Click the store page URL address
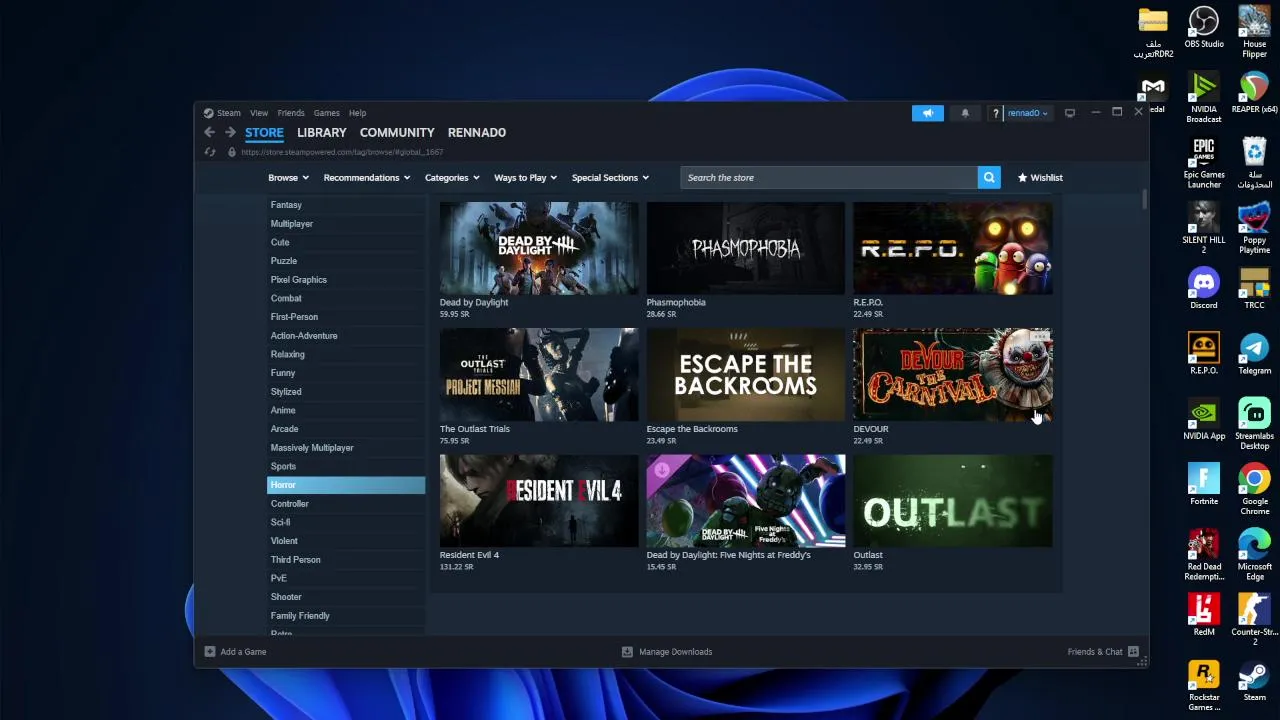This screenshot has height=720, width=1280. [x=342, y=152]
